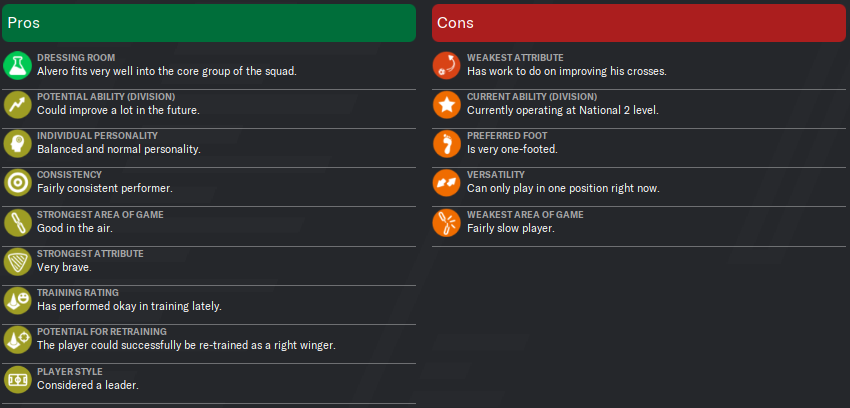Click the Potential for Retraining icon
The width and height of the screenshot is (850, 408).
[x=17, y=339]
